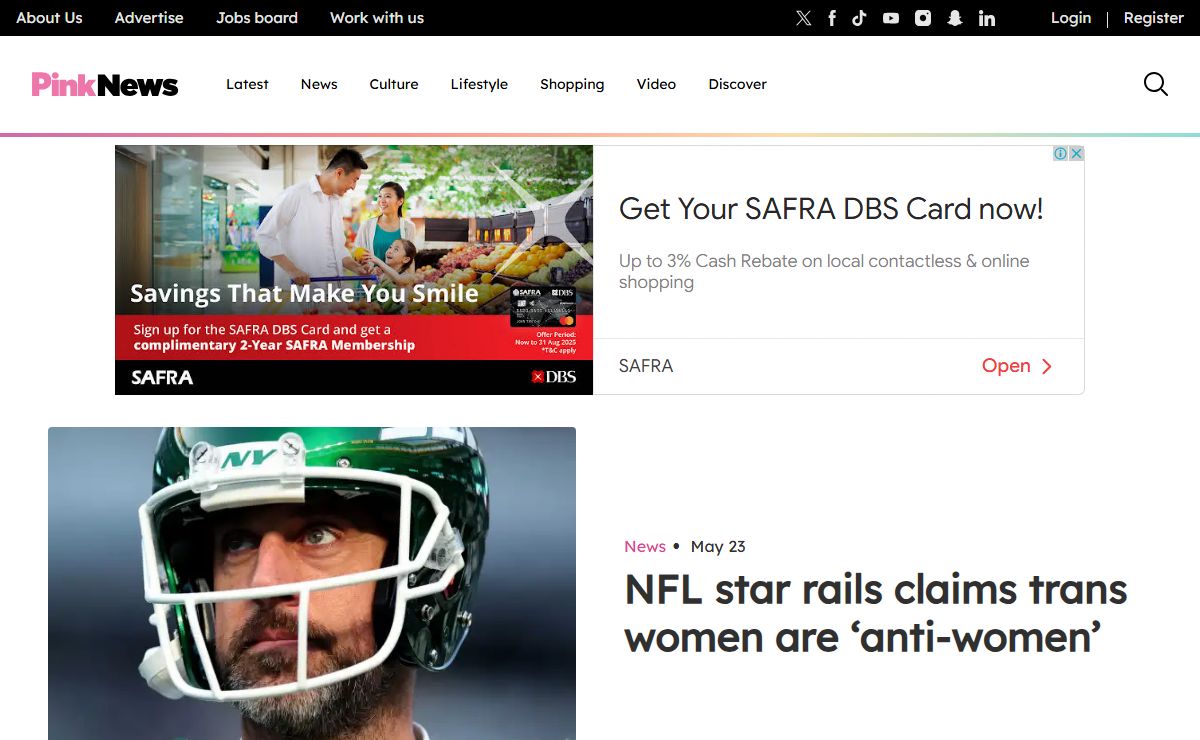This screenshot has height=740, width=1200.
Task: Open the Facebook social icon
Action: tap(832, 18)
